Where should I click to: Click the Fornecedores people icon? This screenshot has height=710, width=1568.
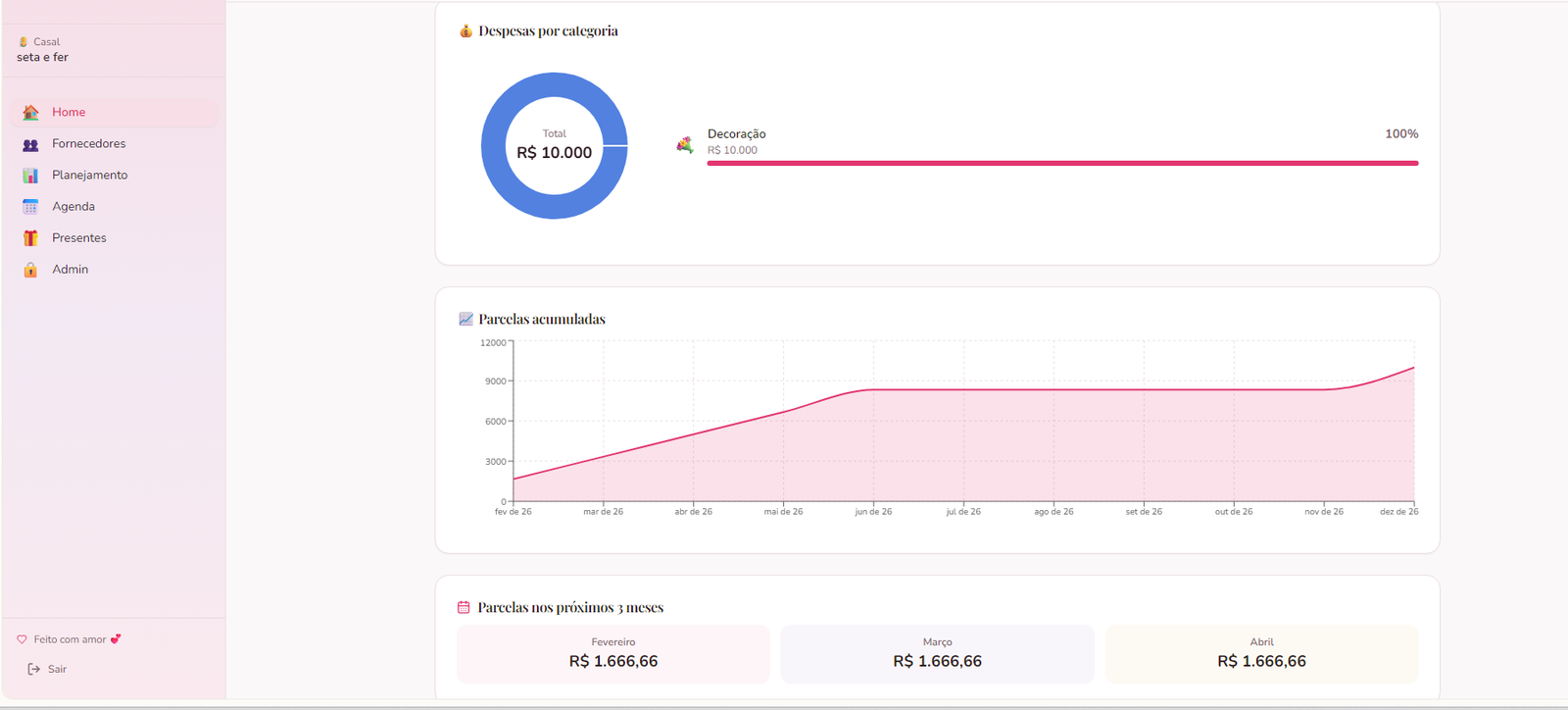[31, 144]
